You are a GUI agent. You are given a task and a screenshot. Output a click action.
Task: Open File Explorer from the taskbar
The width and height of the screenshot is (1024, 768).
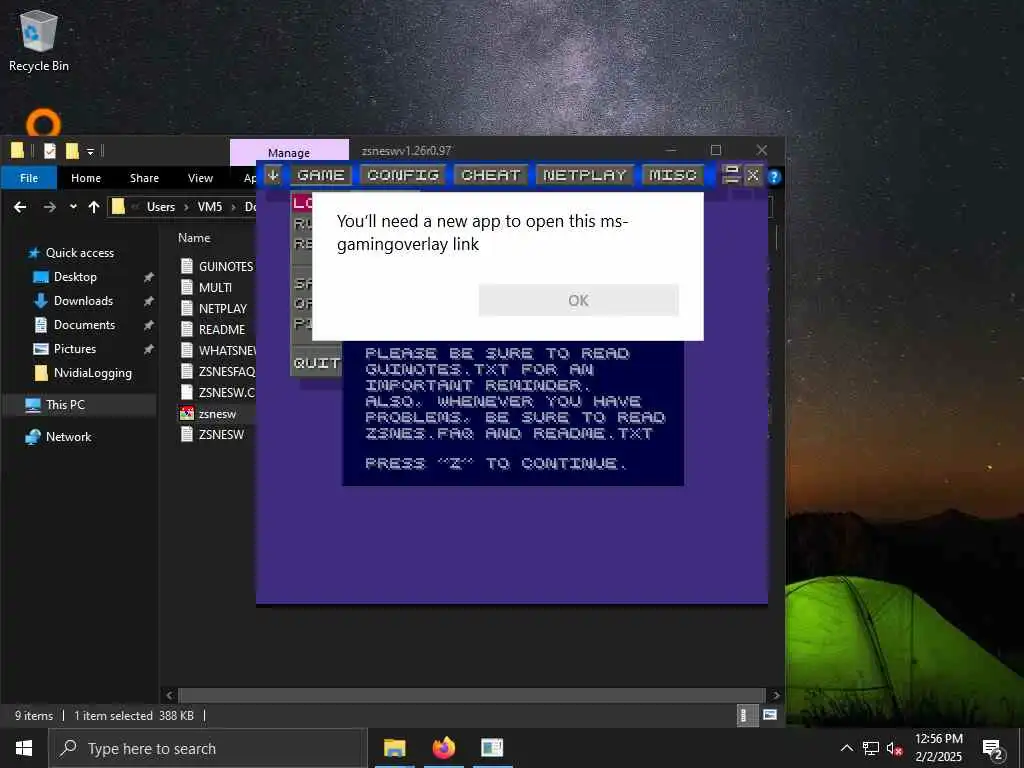394,748
